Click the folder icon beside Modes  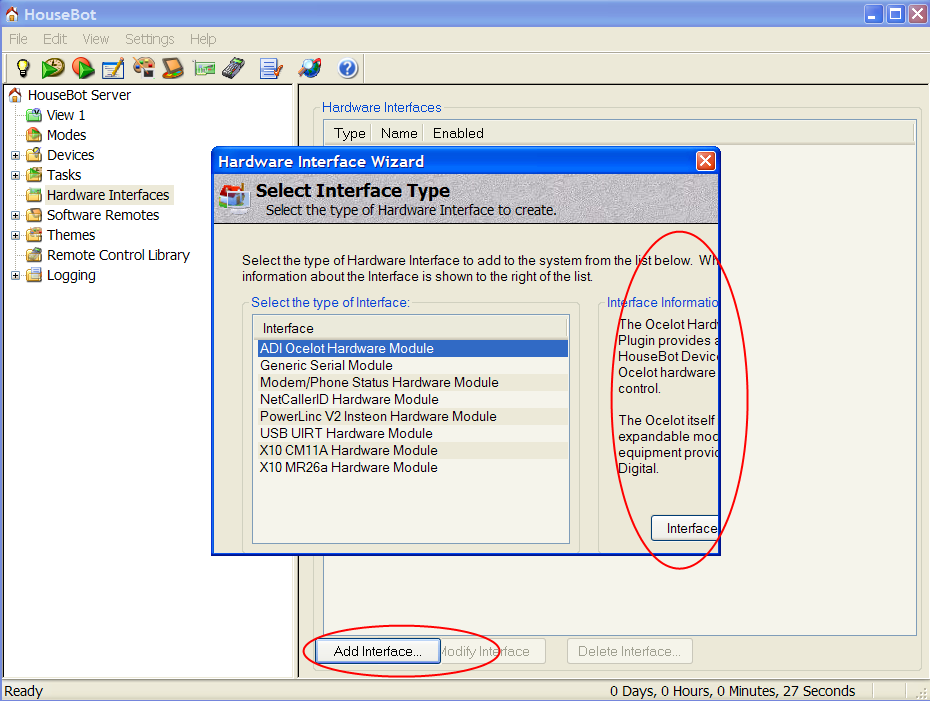pyautogui.click(x=34, y=135)
